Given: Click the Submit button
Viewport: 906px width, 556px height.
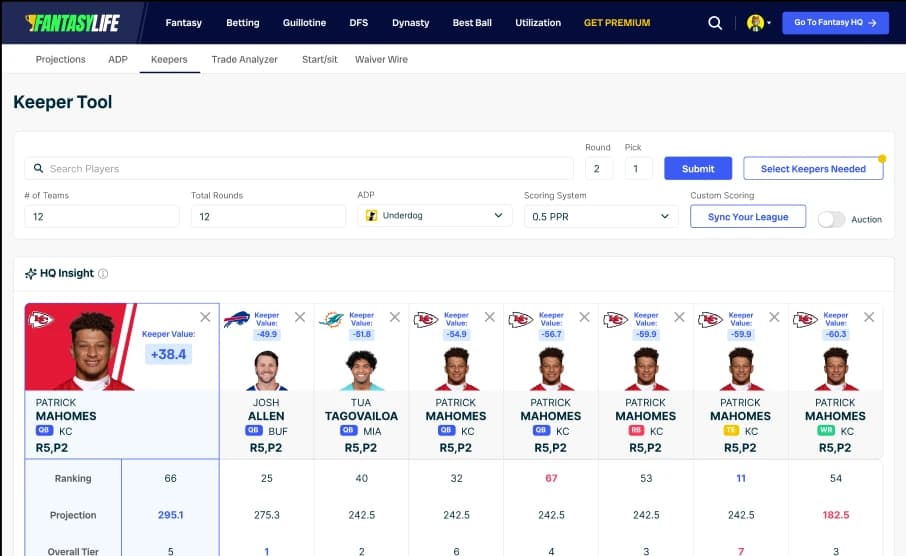Looking at the screenshot, I should [x=698, y=168].
